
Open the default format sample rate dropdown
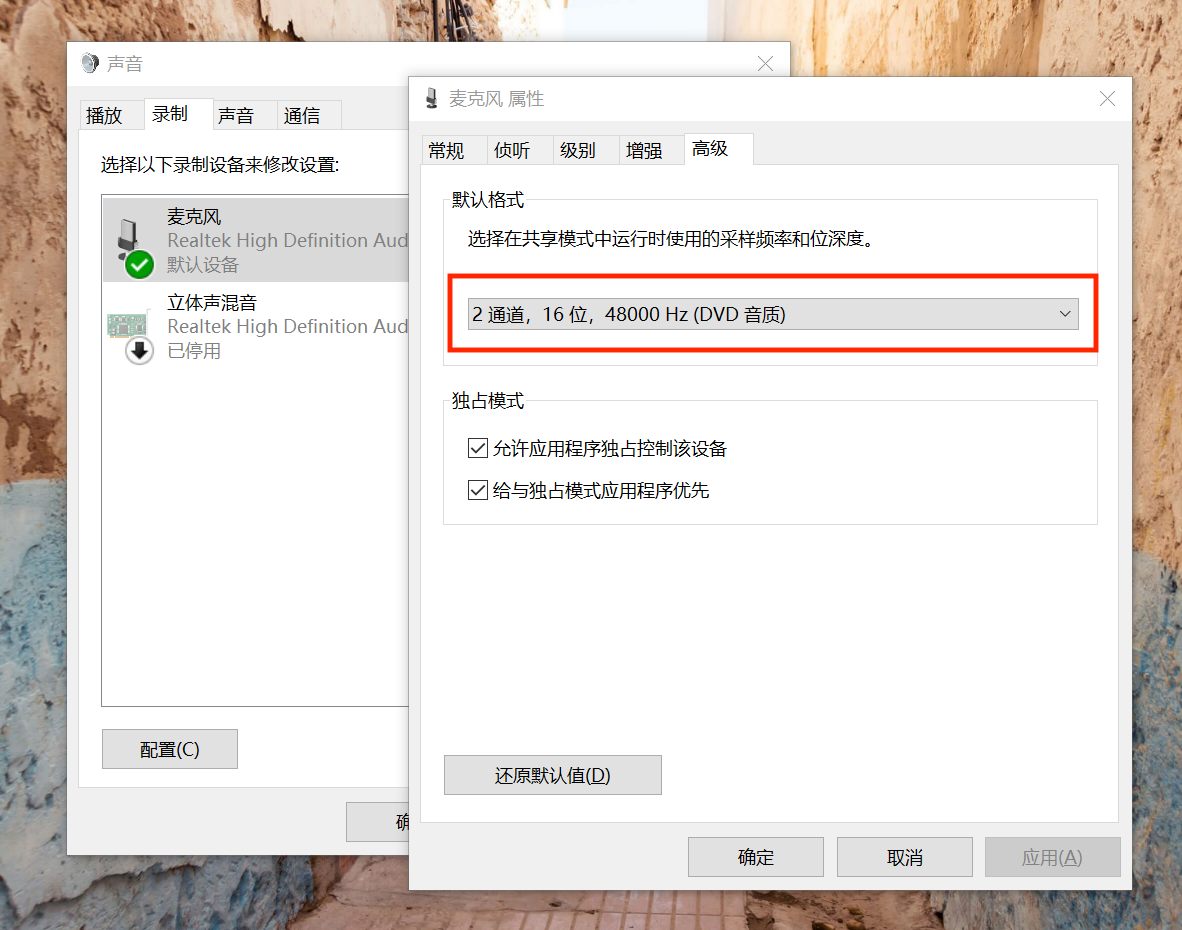tap(773, 314)
